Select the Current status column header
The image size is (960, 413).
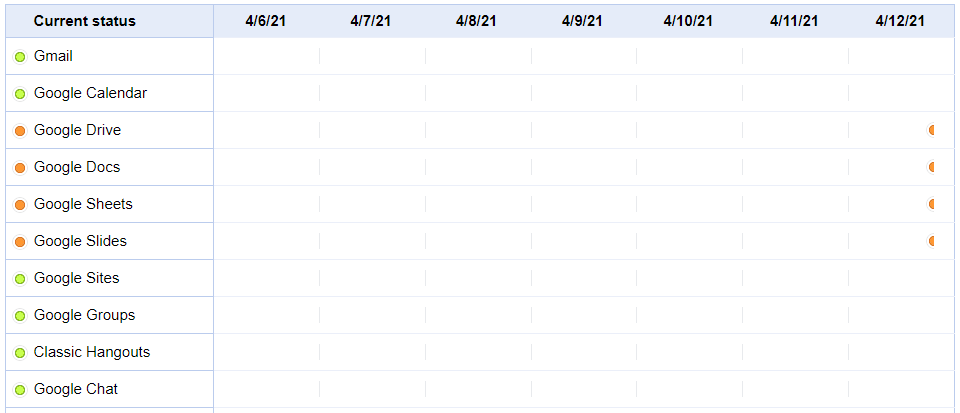[x=84, y=21]
